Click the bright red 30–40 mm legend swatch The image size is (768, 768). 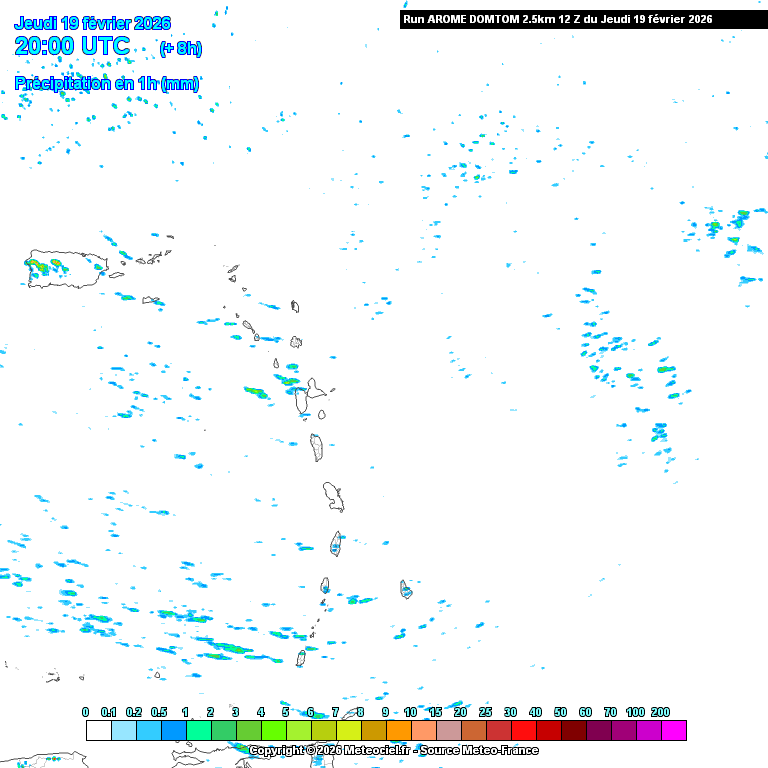(523, 730)
